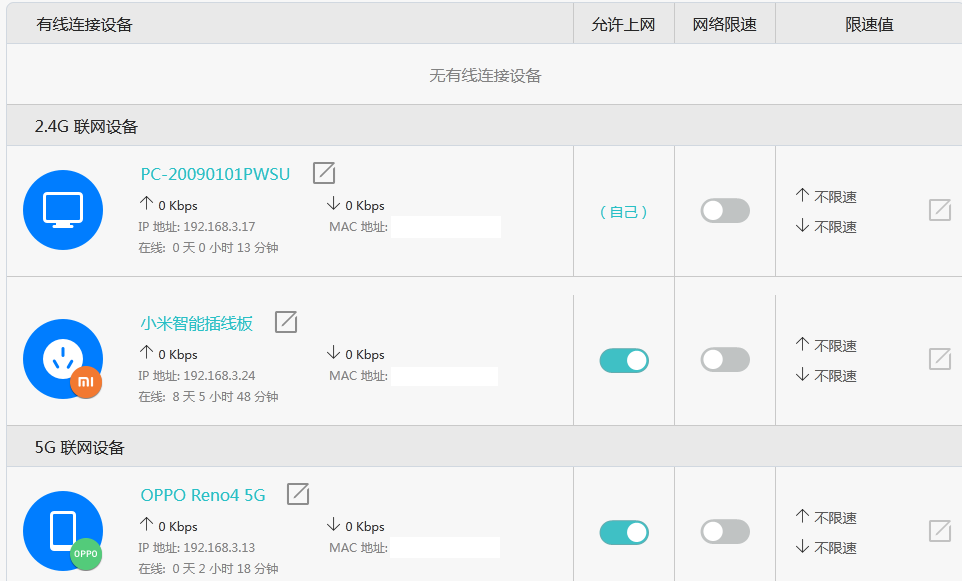Click the Mi smart plug device icon

63,359
